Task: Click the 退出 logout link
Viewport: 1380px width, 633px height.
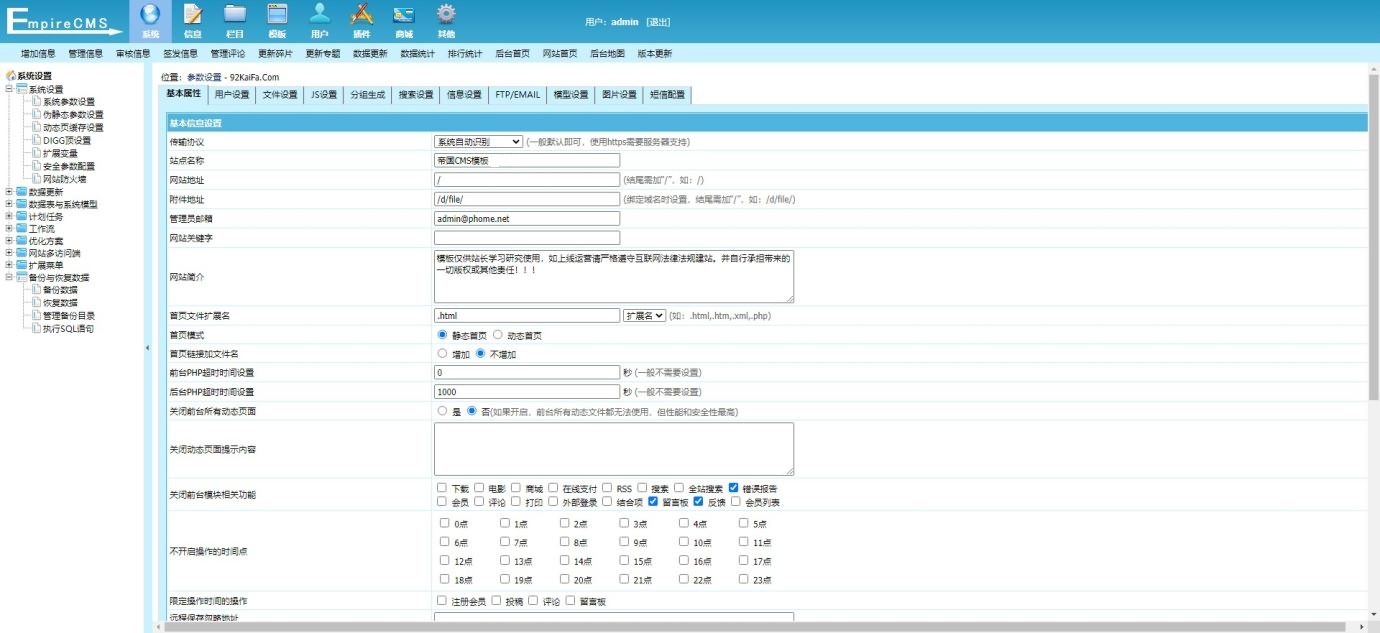Action: coord(659,21)
